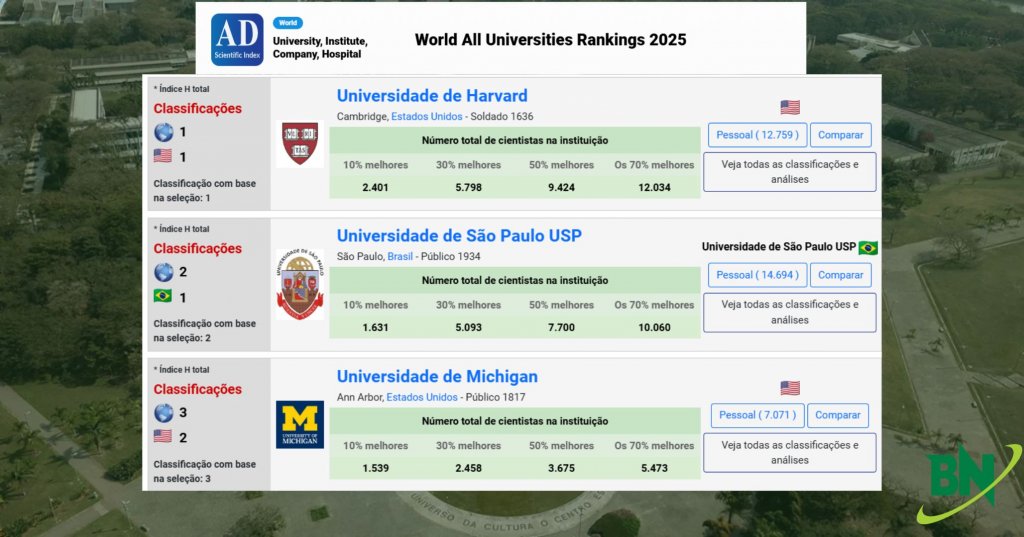The height and width of the screenshot is (537, 1024).
Task: Click Harvard 10% melhores value 2.401
Action: [x=376, y=187]
